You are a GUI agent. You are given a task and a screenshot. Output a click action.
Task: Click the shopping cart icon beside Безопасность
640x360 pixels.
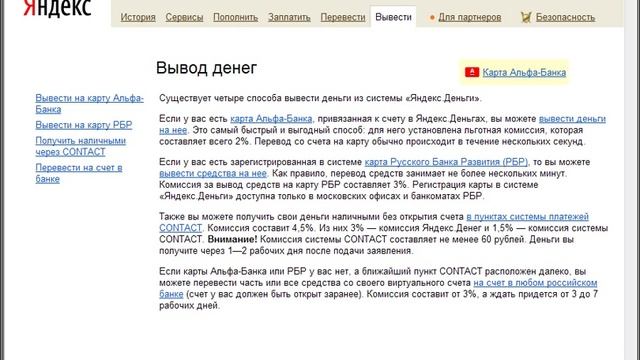pyautogui.click(x=526, y=17)
